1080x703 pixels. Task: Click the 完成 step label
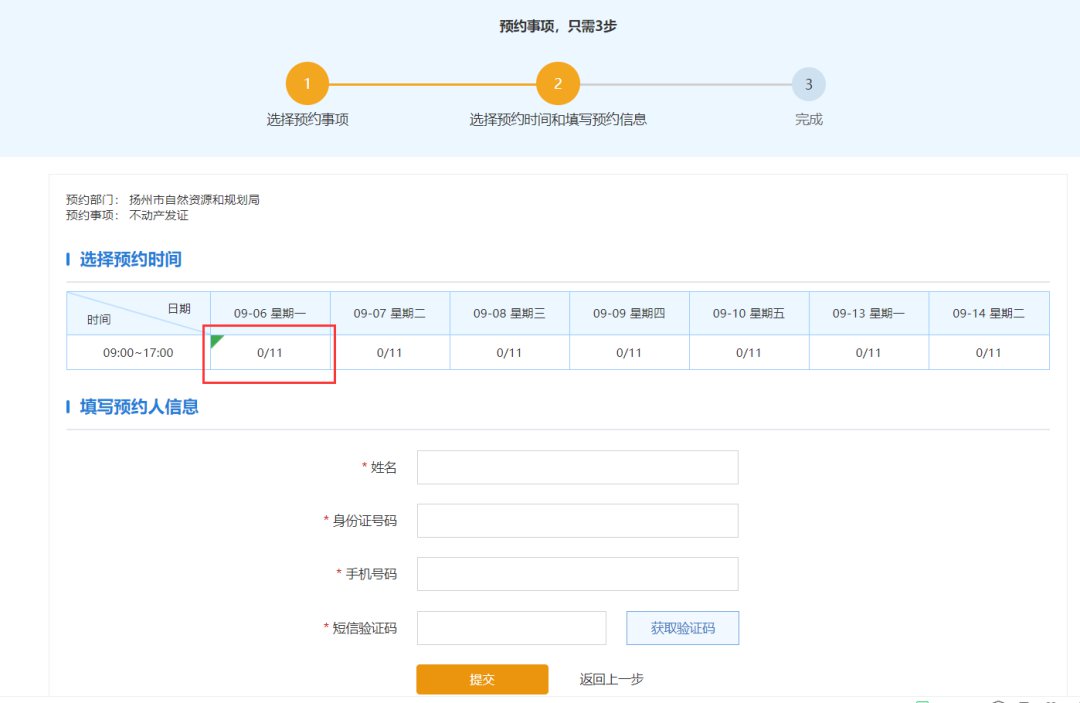click(x=808, y=120)
